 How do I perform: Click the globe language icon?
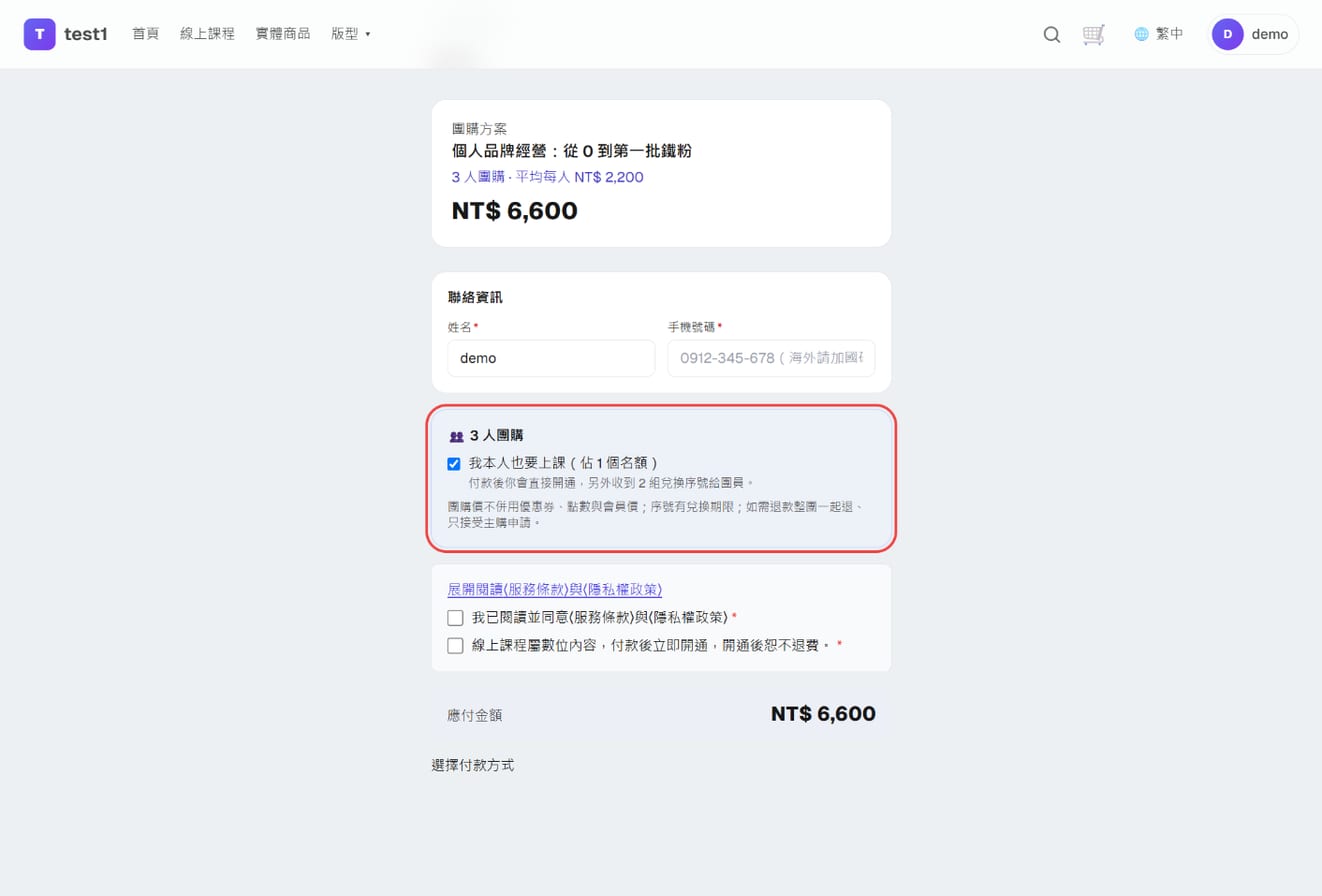(1141, 34)
